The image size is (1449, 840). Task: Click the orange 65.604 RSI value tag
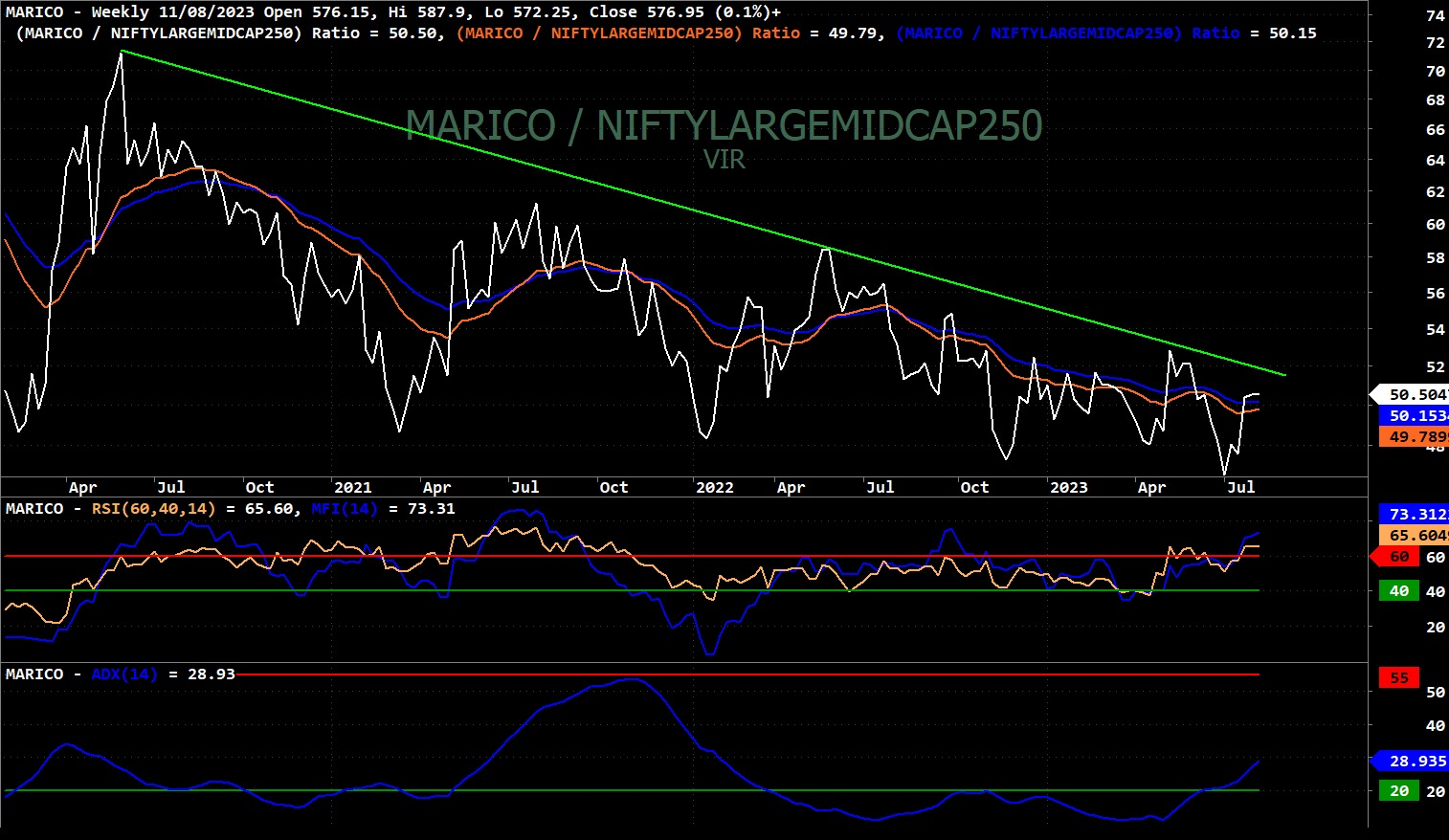tap(1414, 536)
